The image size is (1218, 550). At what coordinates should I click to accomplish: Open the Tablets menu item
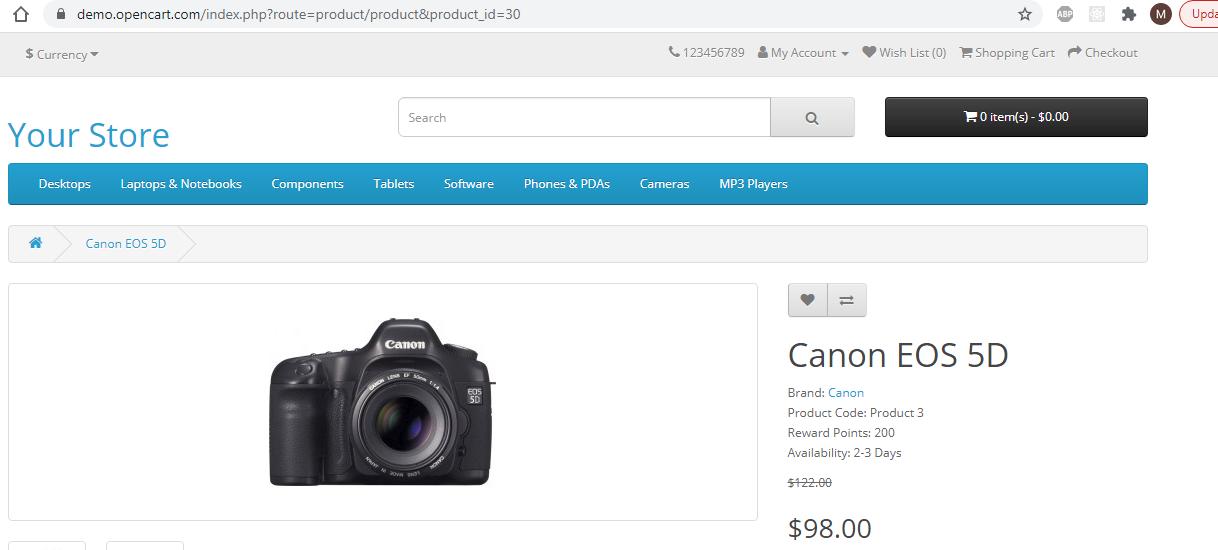(394, 184)
